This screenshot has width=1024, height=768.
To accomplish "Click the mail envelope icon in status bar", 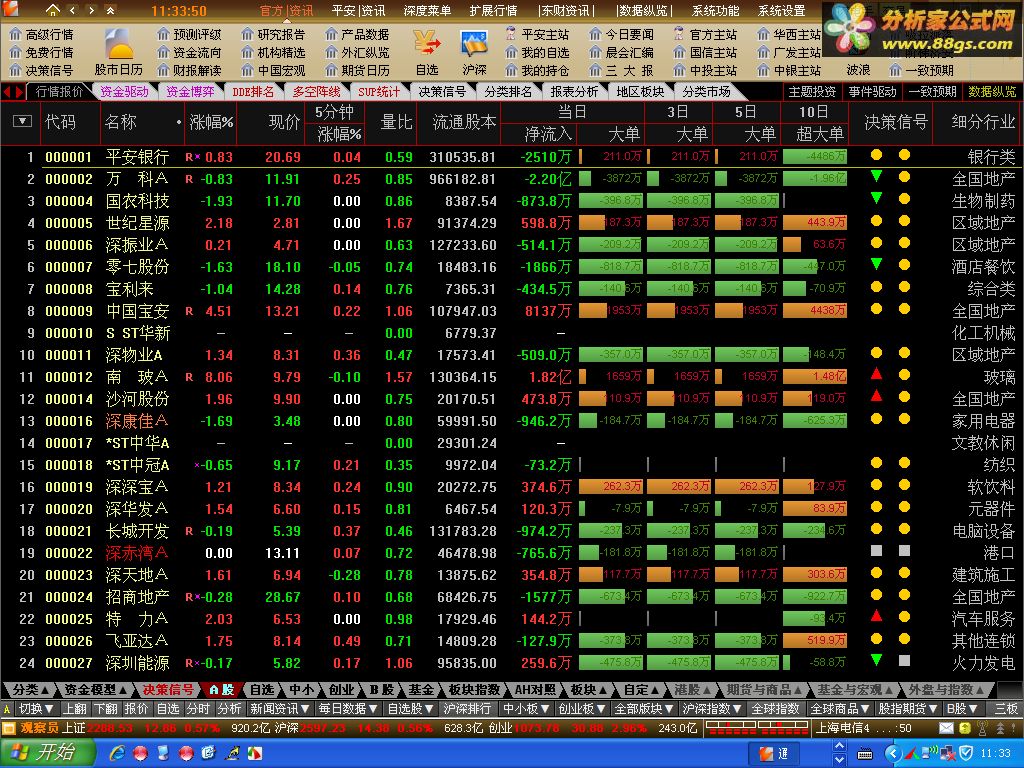I will coord(946,728).
